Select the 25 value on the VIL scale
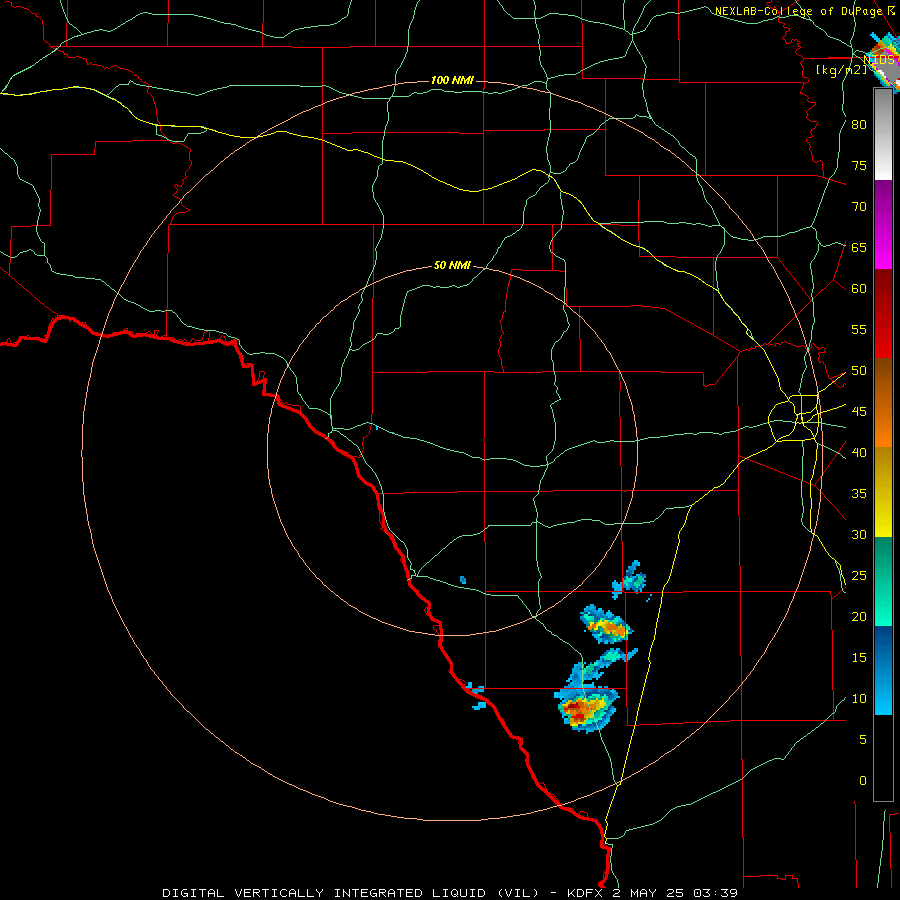This screenshot has width=900, height=900. pyautogui.click(x=859, y=576)
